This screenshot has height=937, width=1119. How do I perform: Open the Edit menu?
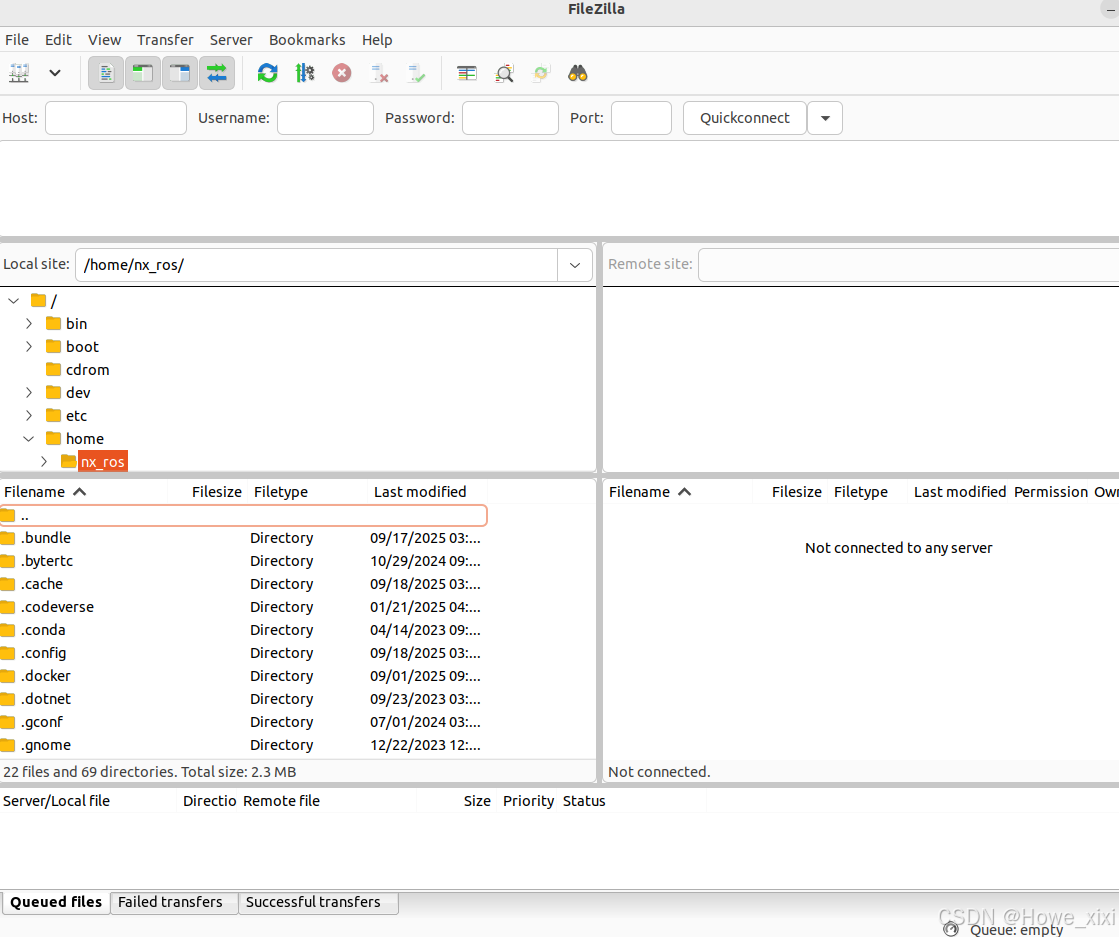58,40
